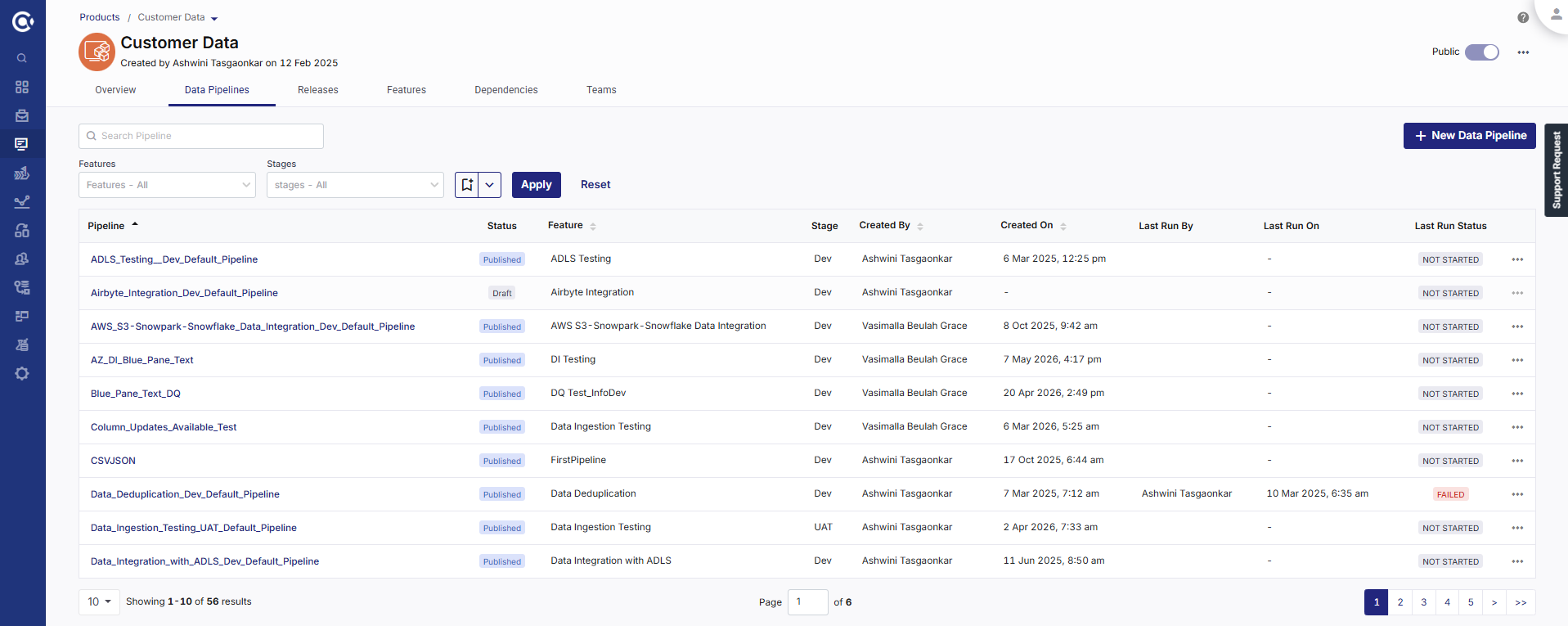Viewport: 1568px width, 626px height.
Task: Switch to the Features tab
Action: [x=407, y=90]
